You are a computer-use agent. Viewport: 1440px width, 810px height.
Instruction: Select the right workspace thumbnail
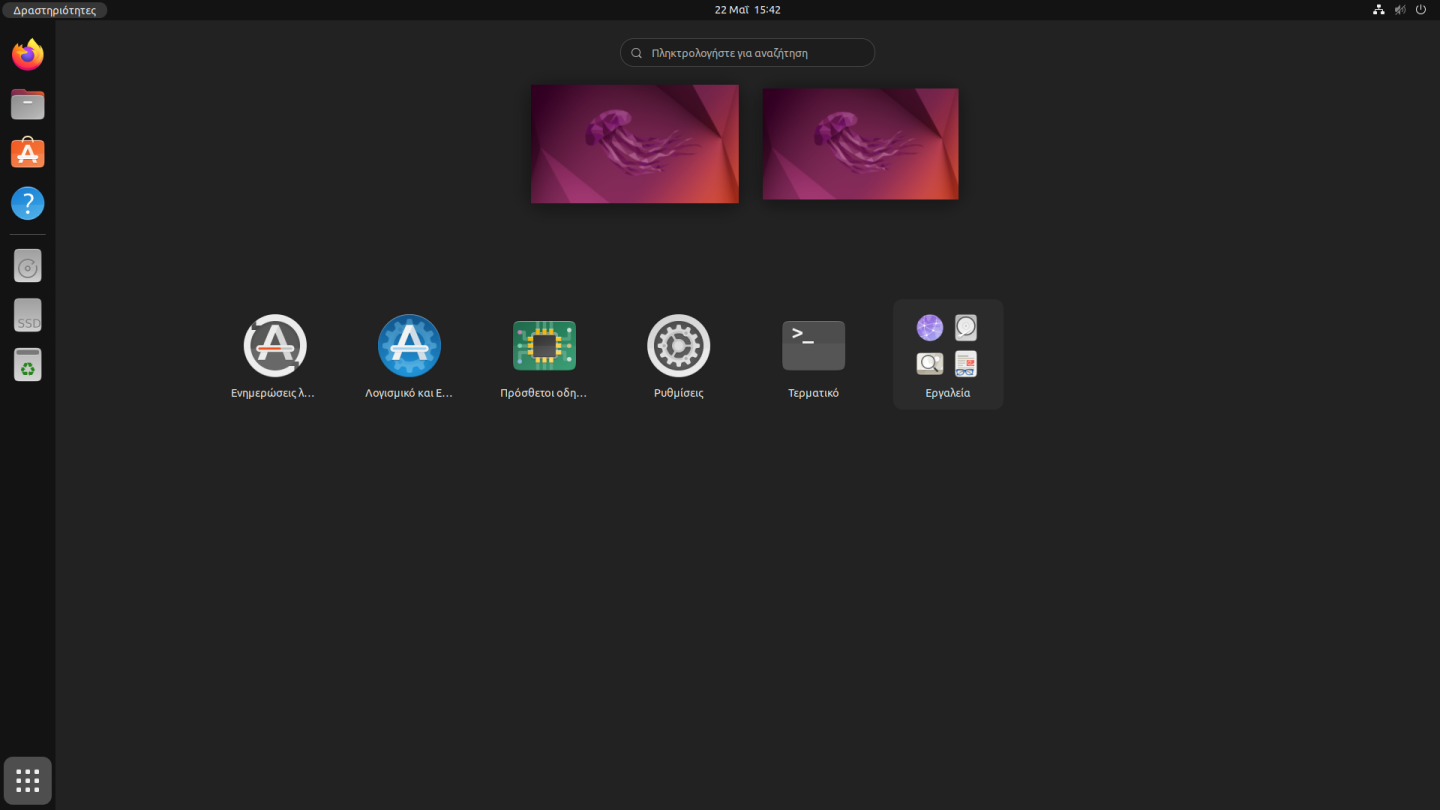pos(860,143)
